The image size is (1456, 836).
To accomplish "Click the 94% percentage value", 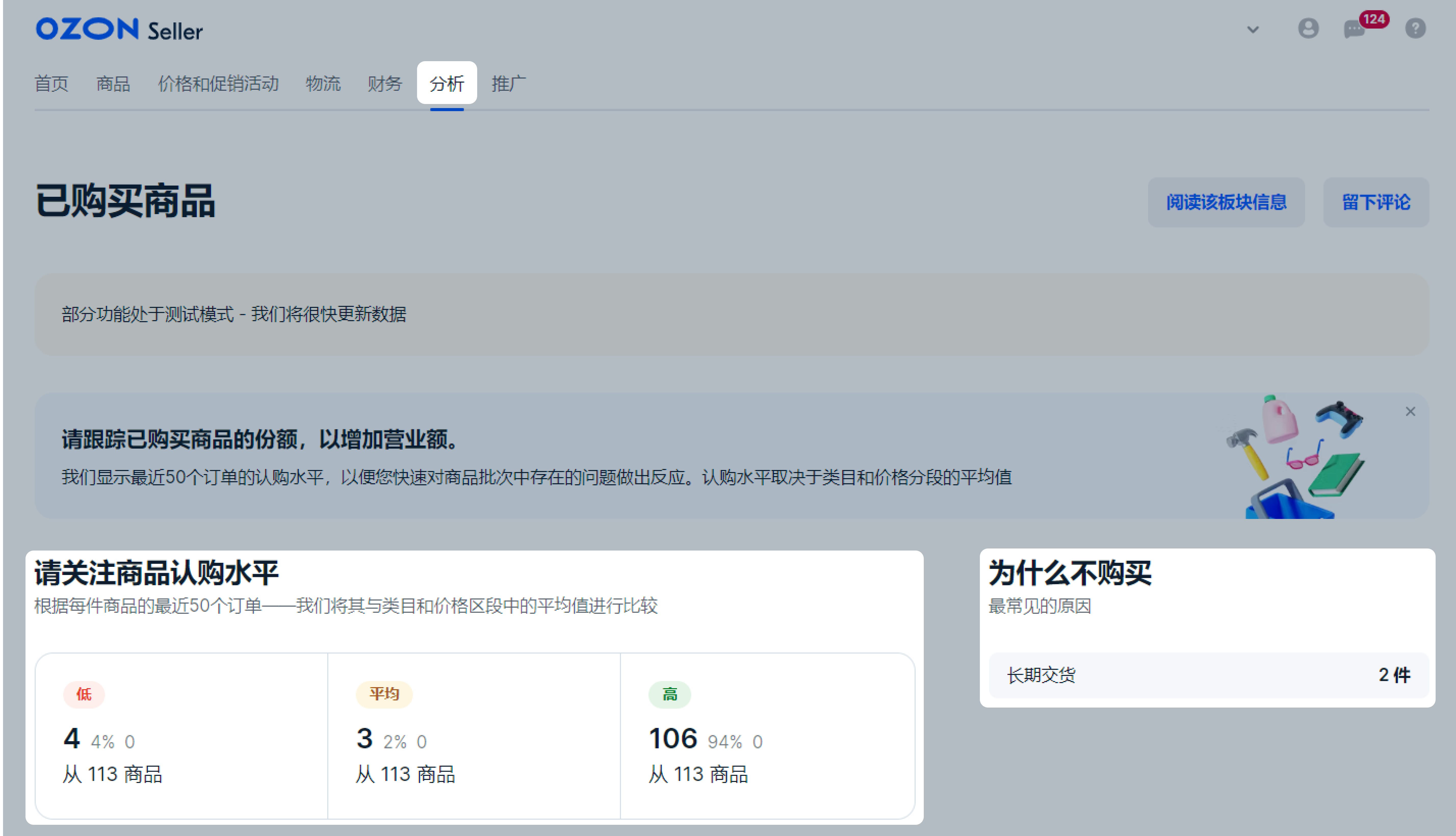I will coord(725,742).
